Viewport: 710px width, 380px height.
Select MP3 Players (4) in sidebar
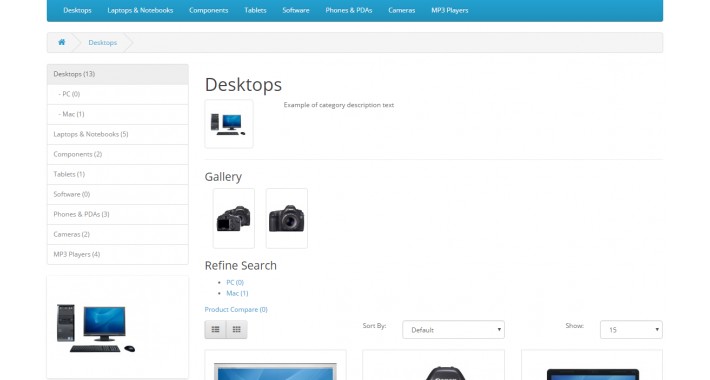pyautogui.click(x=118, y=255)
